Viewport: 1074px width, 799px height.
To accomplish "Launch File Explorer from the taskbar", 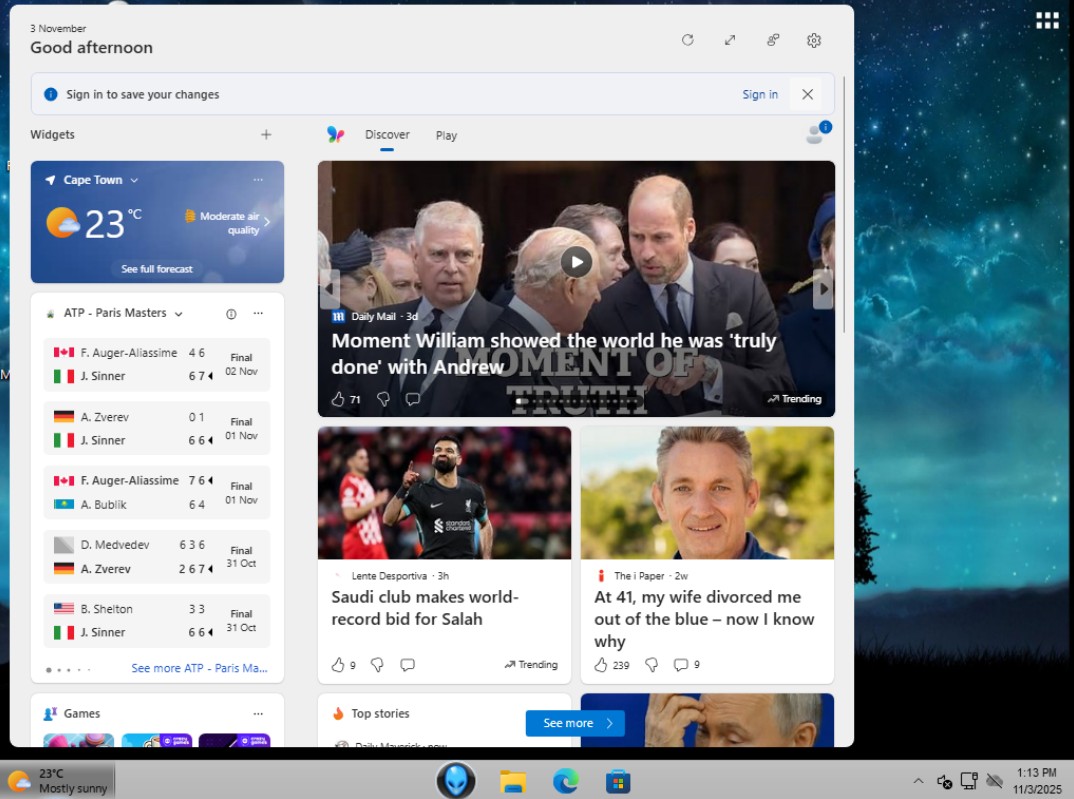I will click(513, 781).
